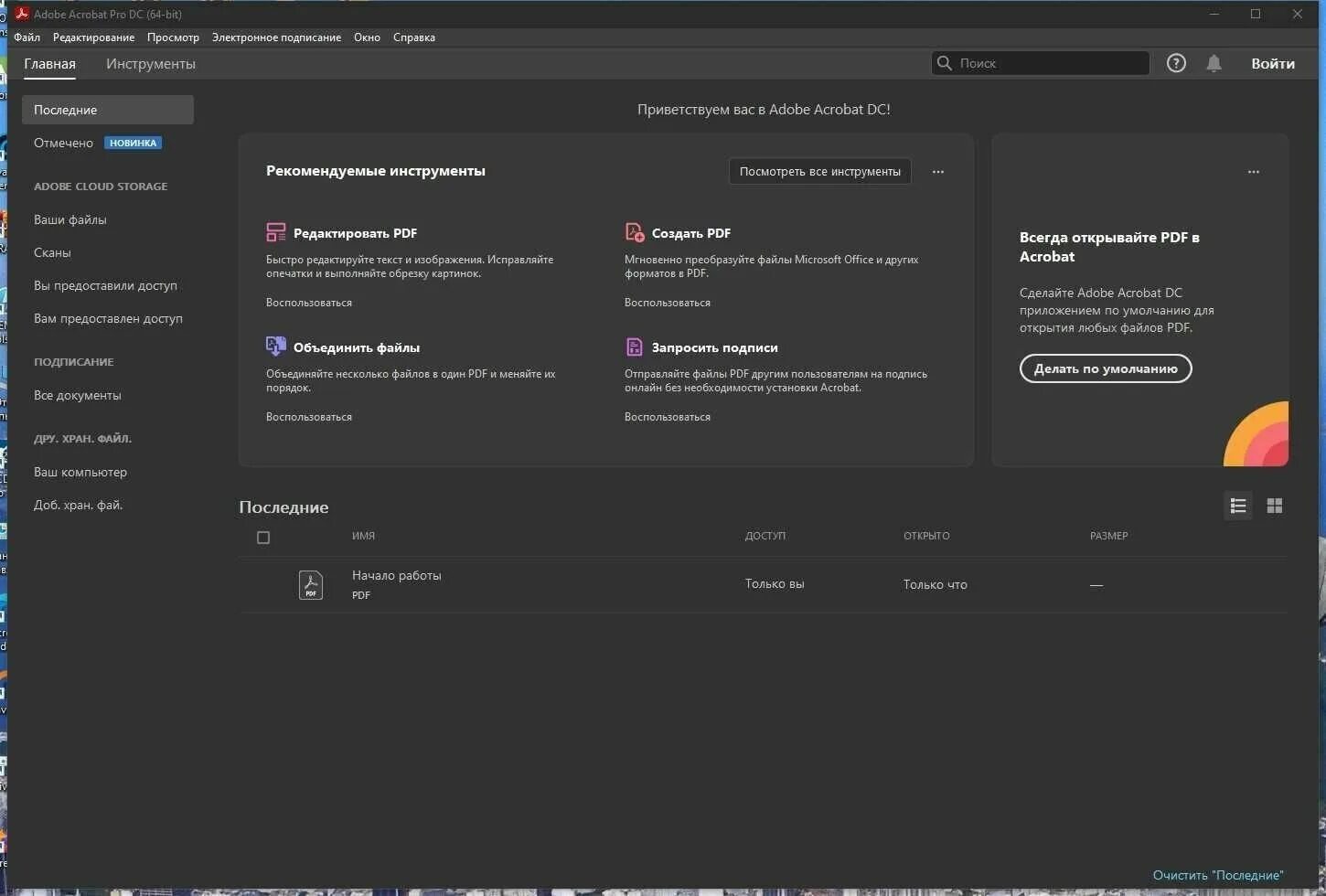Click Воспользоваться under Редактировать PDF
This screenshot has width=1326, height=896.
click(x=309, y=303)
